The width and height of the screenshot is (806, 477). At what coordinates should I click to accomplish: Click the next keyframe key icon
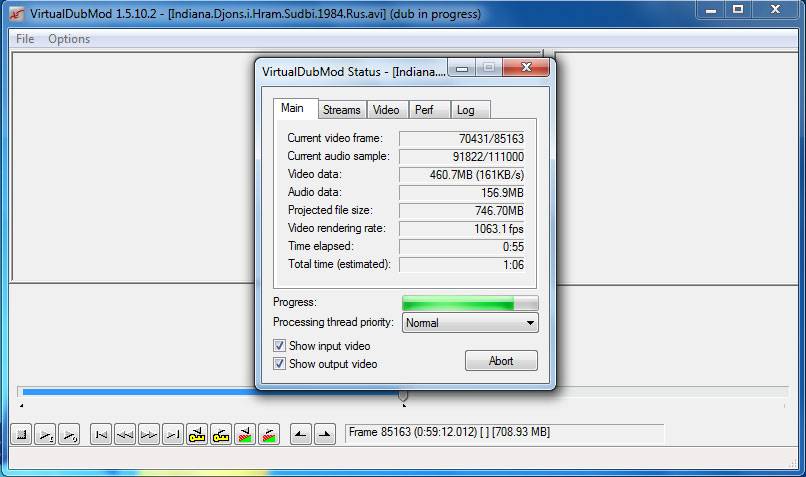[221, 434]
